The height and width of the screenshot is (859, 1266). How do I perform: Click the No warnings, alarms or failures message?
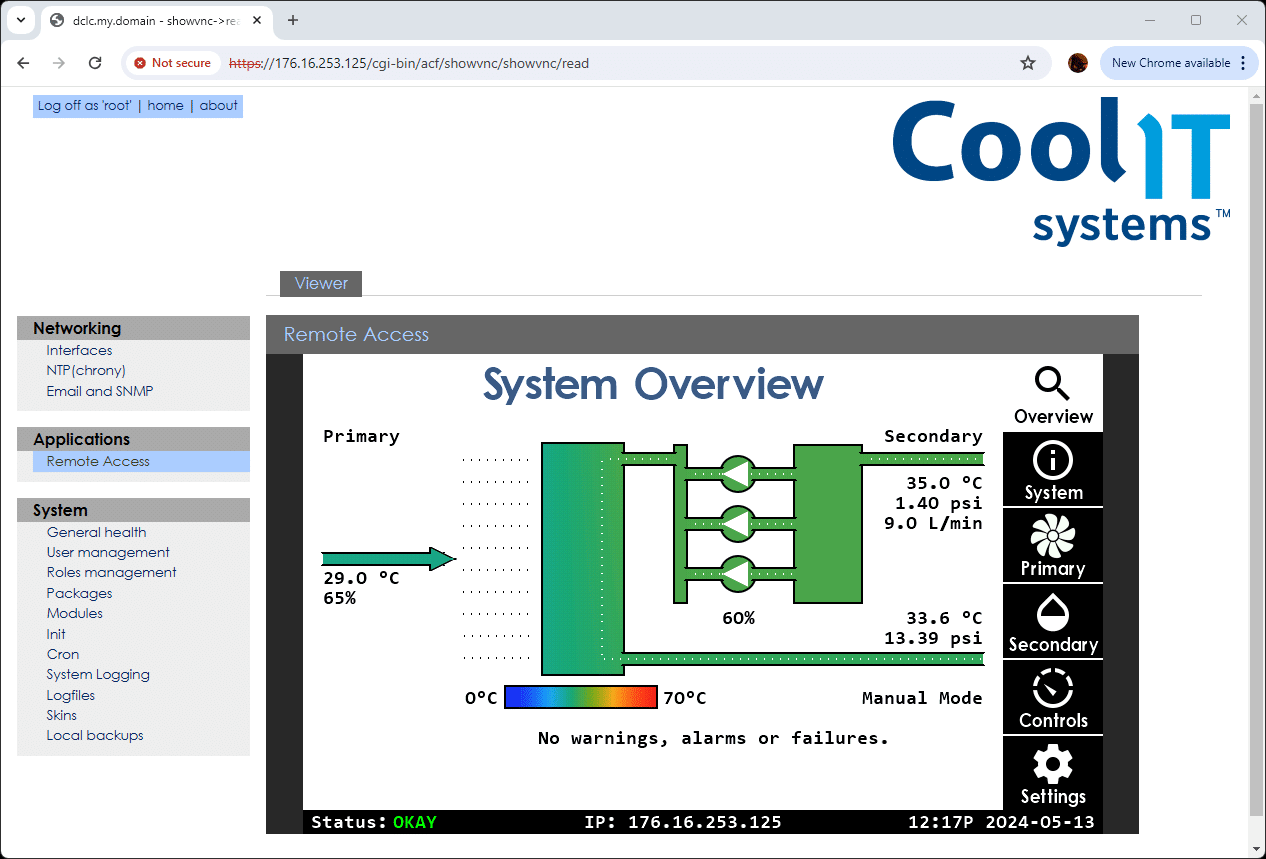point(713,738)
